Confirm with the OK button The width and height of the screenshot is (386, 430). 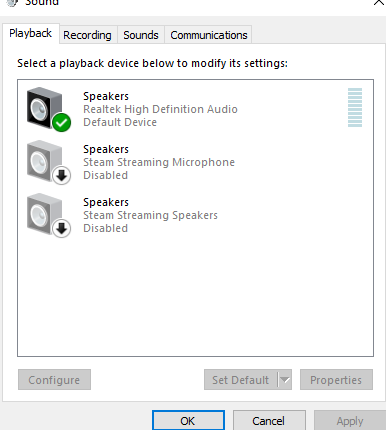tap(188, 421)
